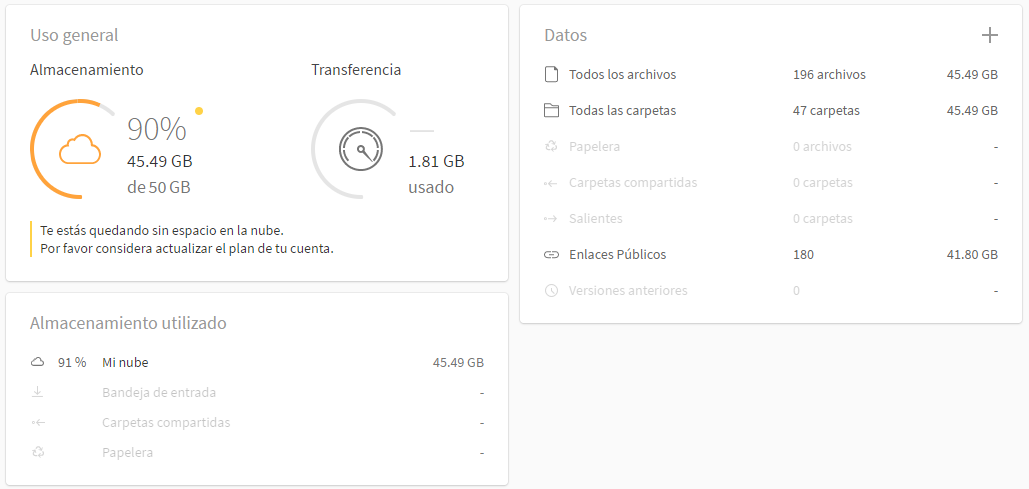Viewport: 1029px width, 489px height.
Task: Open Carpetas compartidas in Datos panel
Action: click(771, 182)
